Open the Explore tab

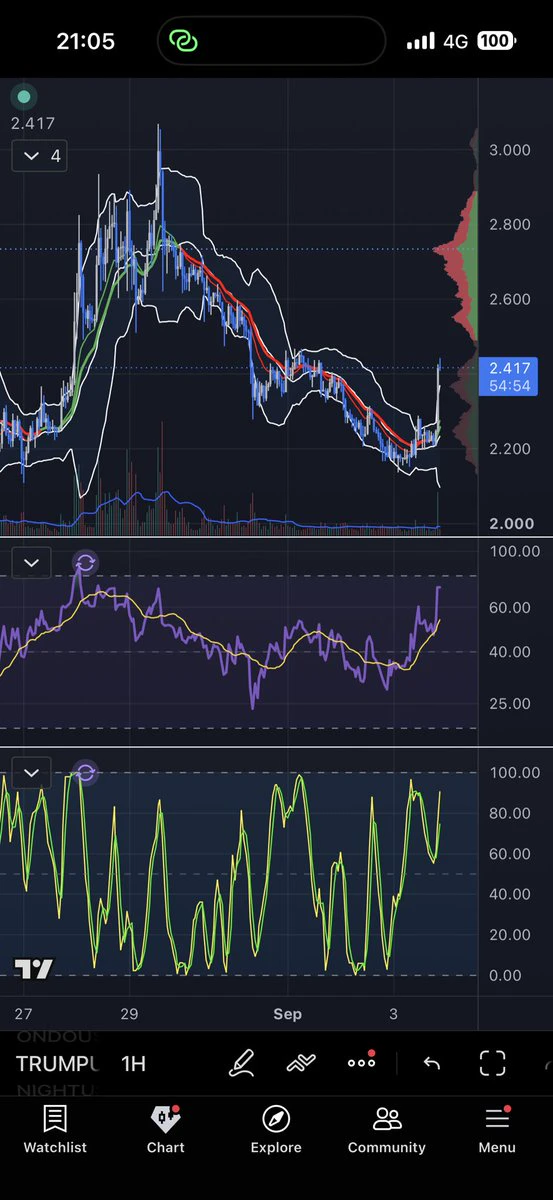click(276, 1130)
